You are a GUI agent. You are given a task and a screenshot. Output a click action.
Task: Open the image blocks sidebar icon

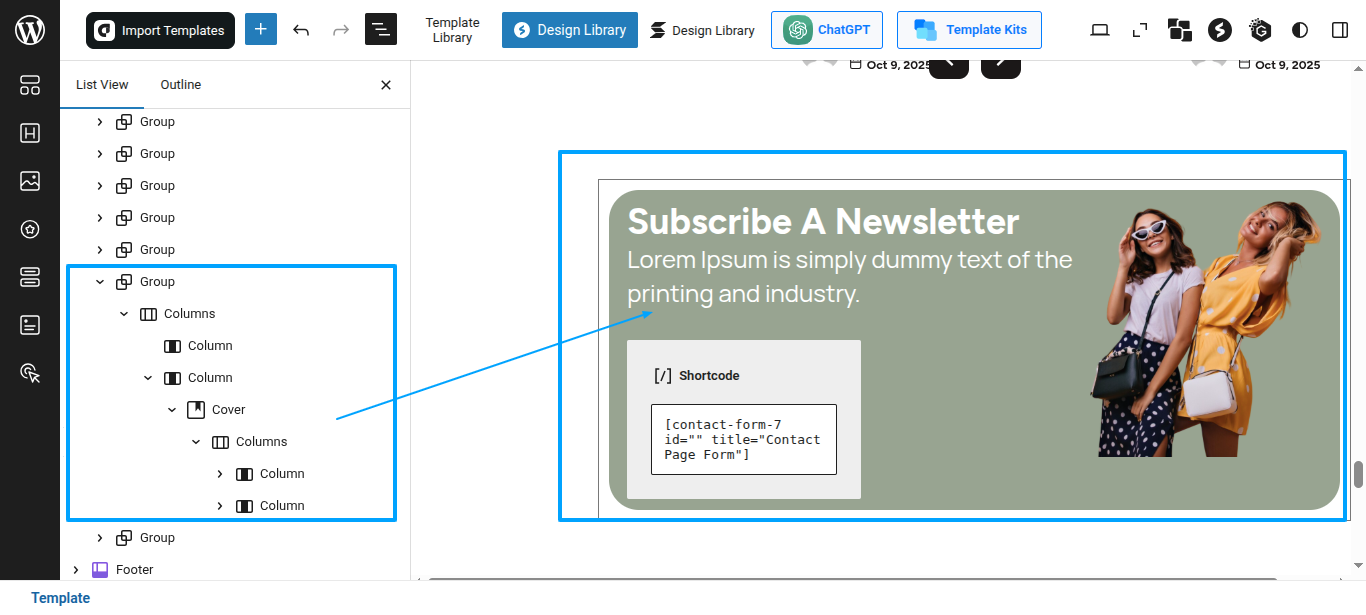tap(30, 181)
